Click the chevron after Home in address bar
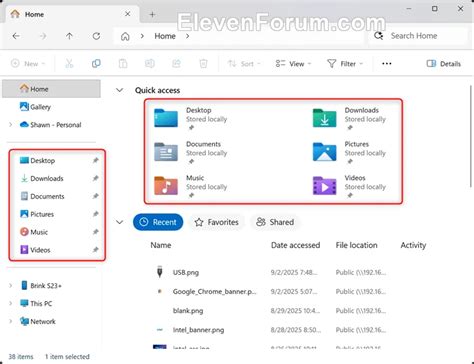The height and width of the screenshot is (364, 474). click(188, 36)
